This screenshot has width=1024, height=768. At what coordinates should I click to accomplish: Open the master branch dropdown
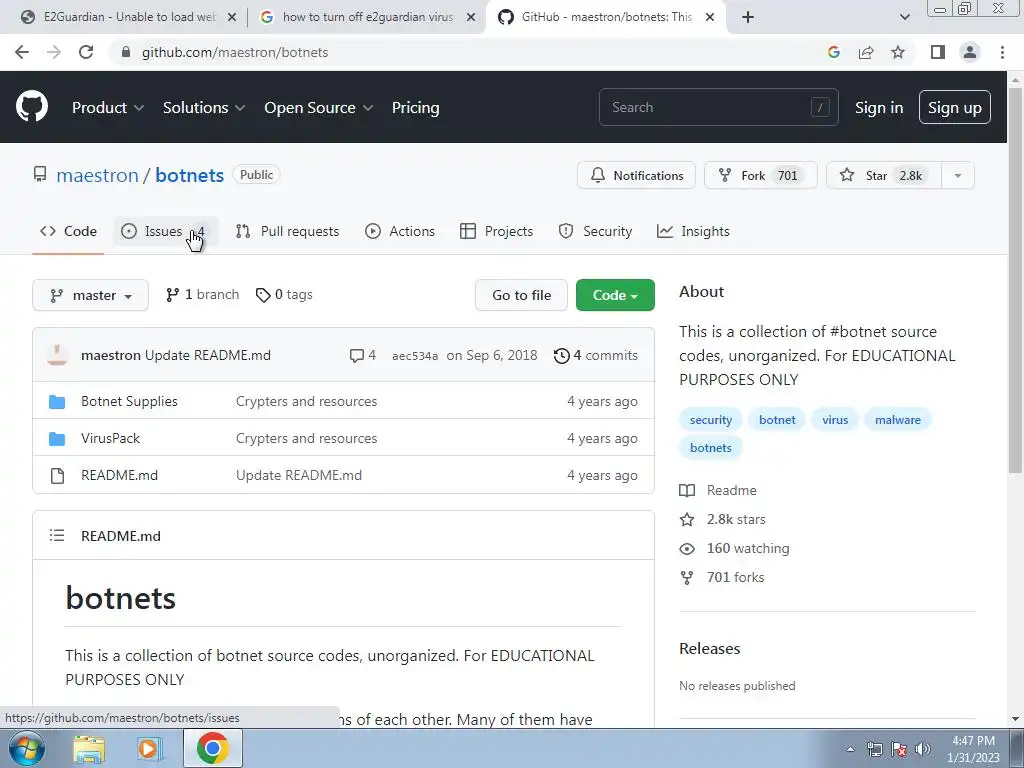tap(90, 295)
